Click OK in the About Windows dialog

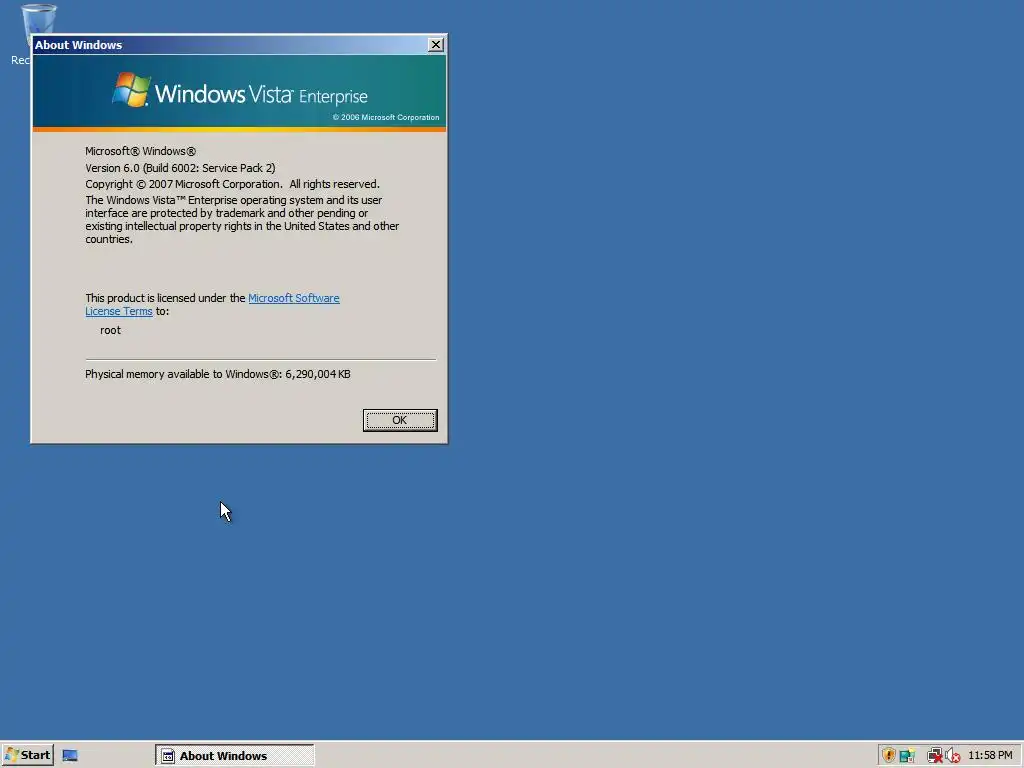pyautogui.click(x=400, y=420)
